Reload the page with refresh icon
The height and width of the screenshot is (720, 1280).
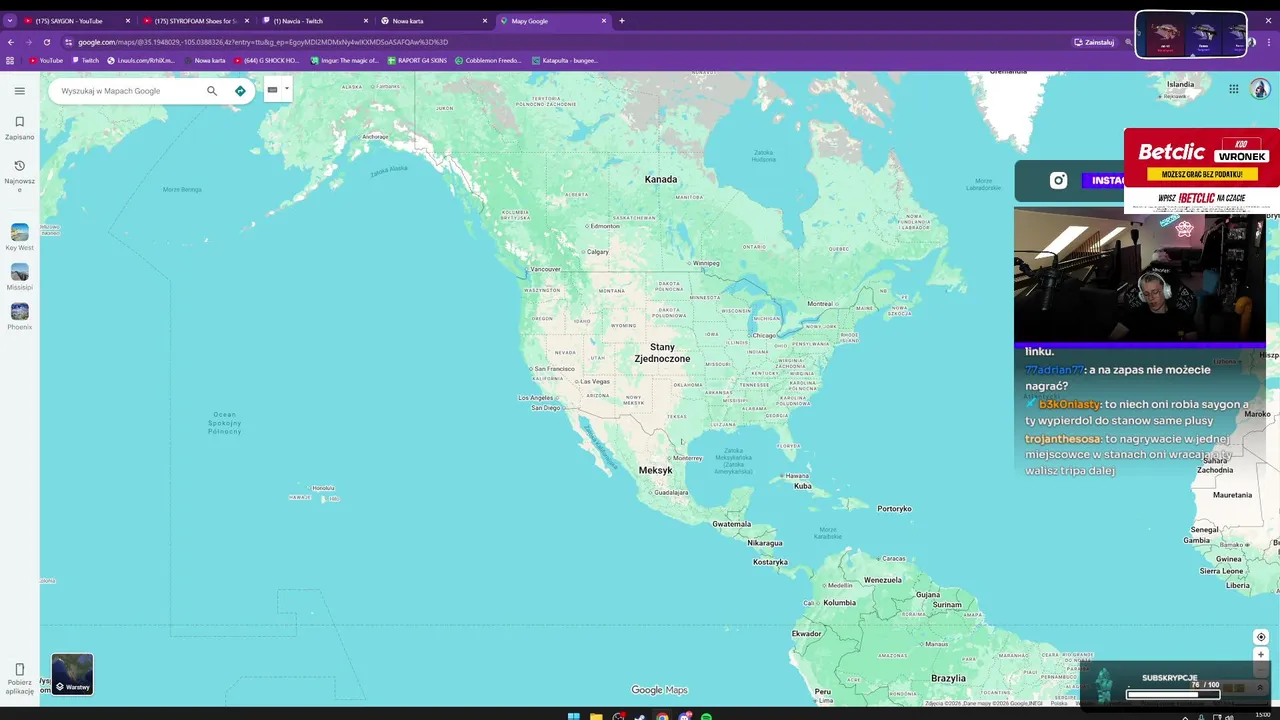tap(47, 42)
